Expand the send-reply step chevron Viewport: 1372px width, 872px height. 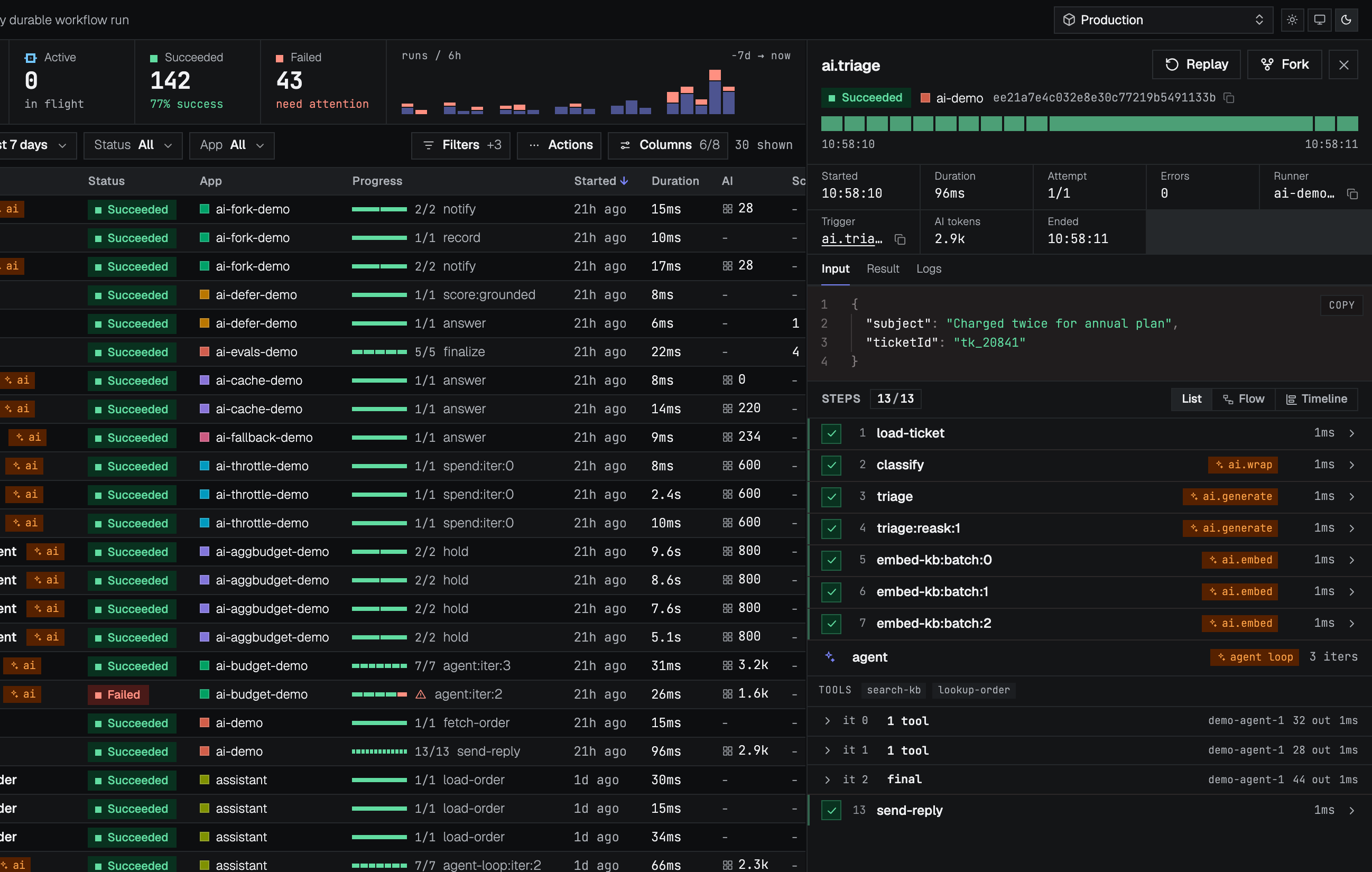point(1351,811)
